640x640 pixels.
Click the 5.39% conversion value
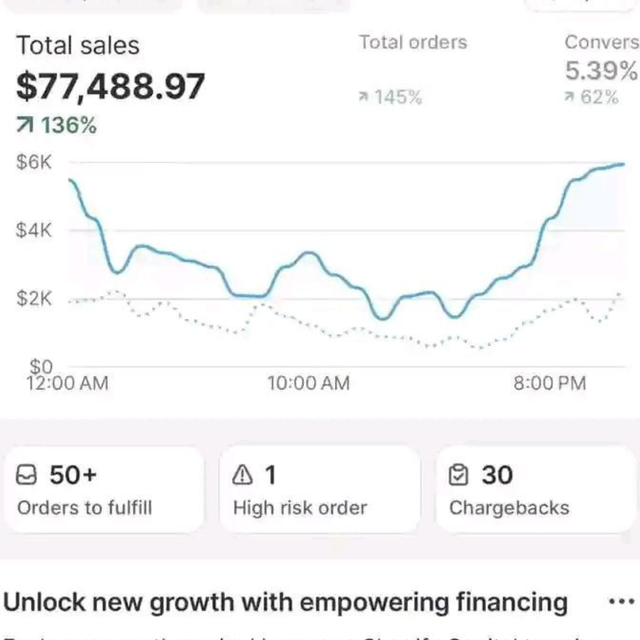(x=601, y=71)
